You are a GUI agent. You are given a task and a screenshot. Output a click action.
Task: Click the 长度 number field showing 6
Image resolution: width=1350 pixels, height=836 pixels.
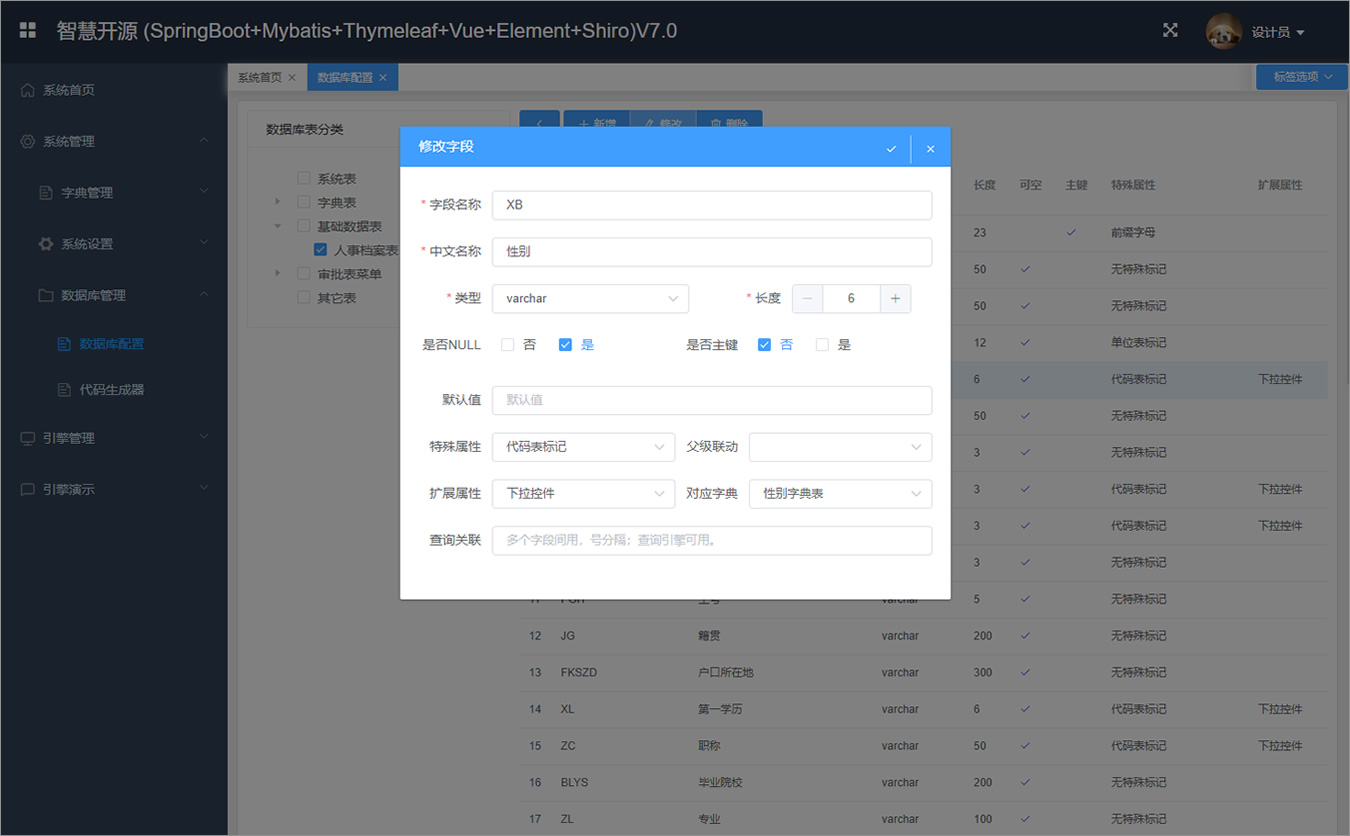[851, 298]
